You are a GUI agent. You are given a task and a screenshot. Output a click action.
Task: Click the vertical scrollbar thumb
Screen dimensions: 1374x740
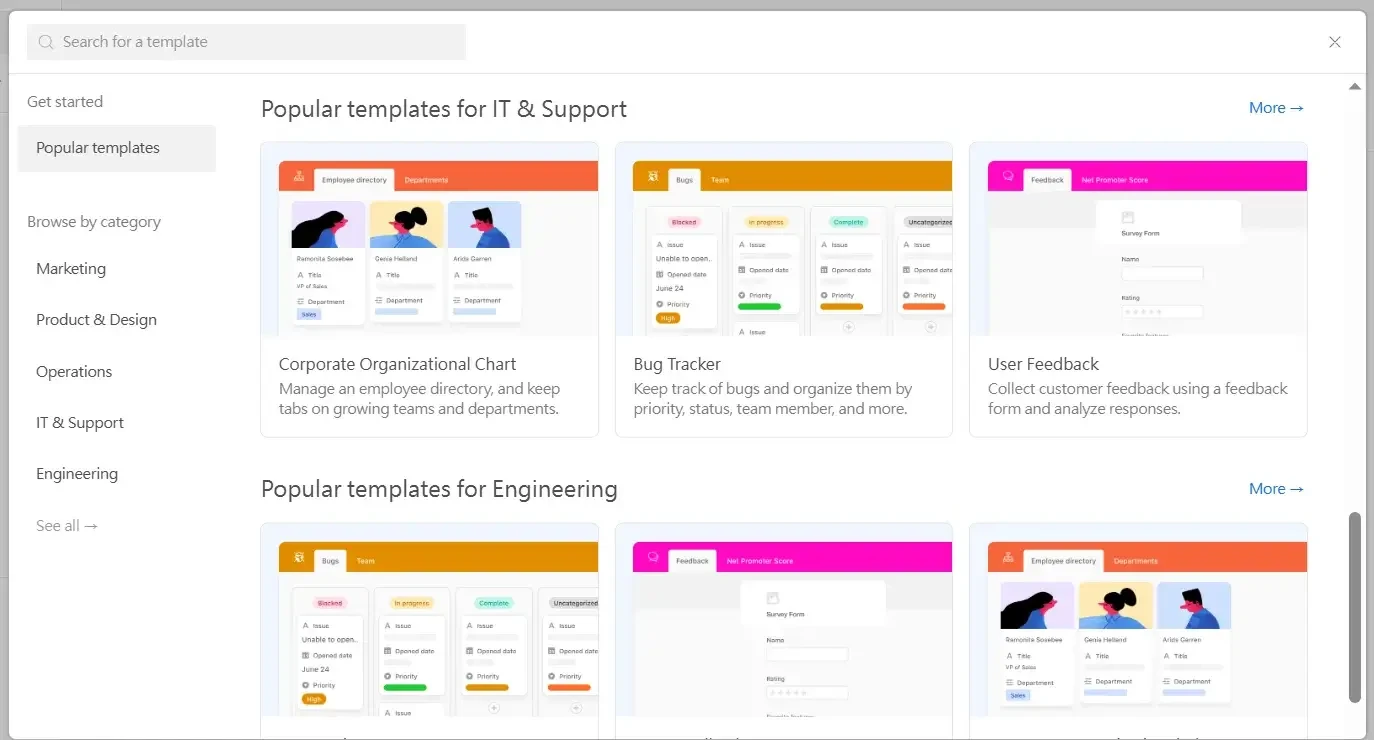pyautogui.click(x=1354, y=607)
